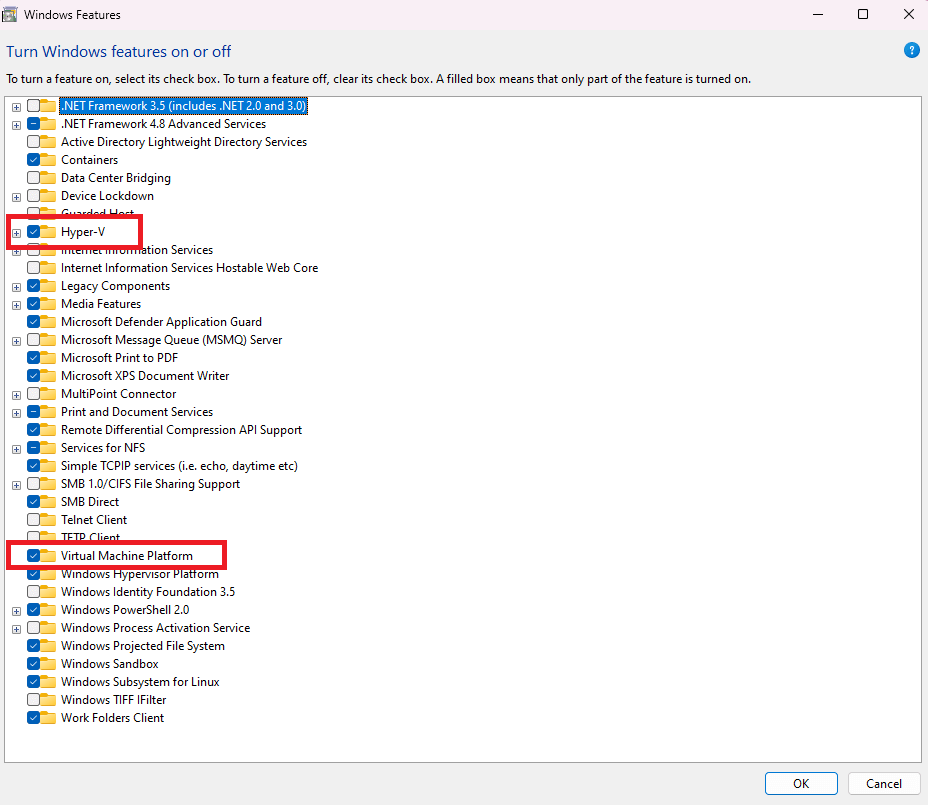928x805 pixels.
Task: Click folder icon next to Windows Identity Foundation 3.5
Action: [x=49, y=592]
